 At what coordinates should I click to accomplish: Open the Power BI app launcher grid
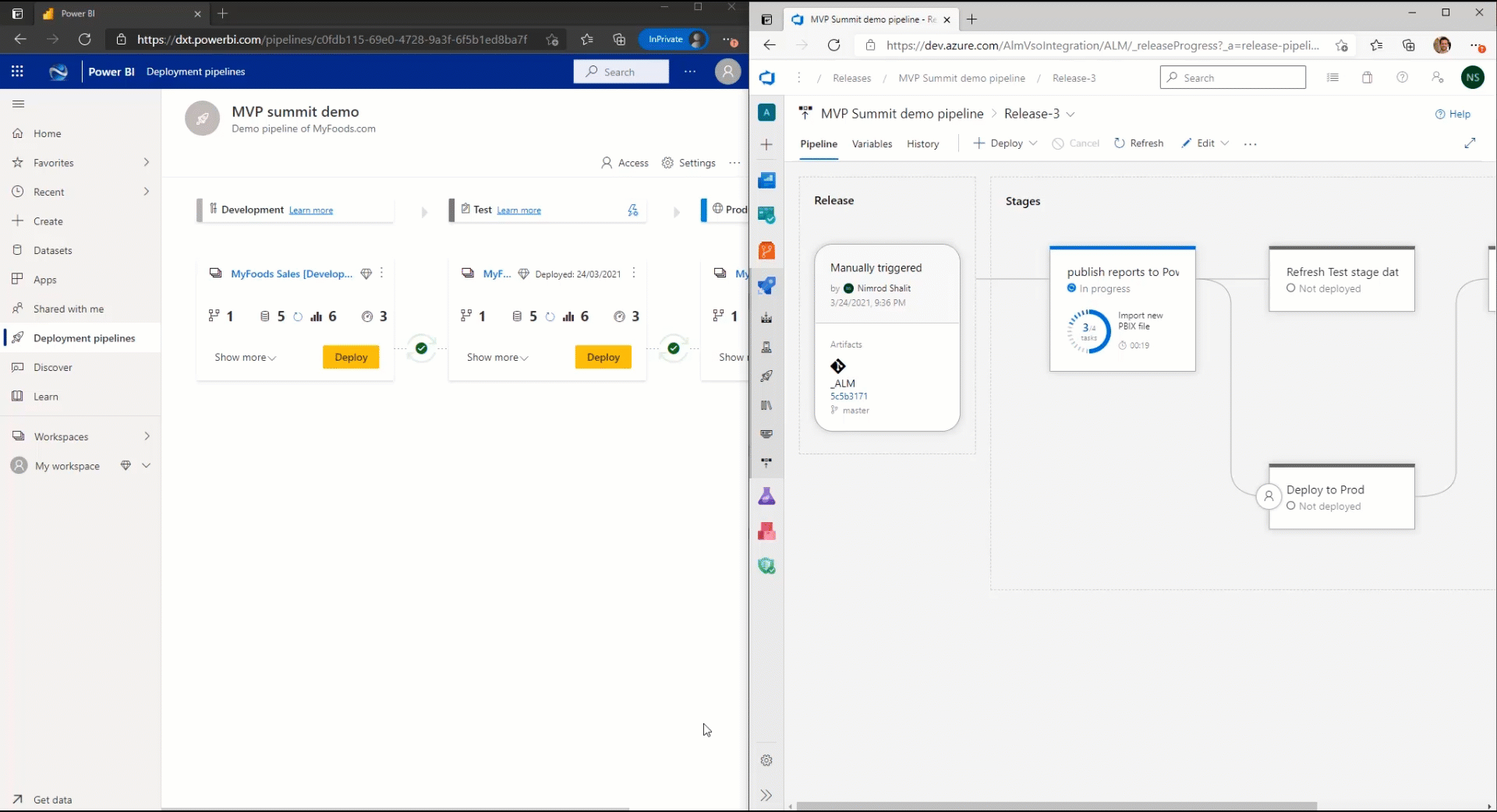[17, 72]
